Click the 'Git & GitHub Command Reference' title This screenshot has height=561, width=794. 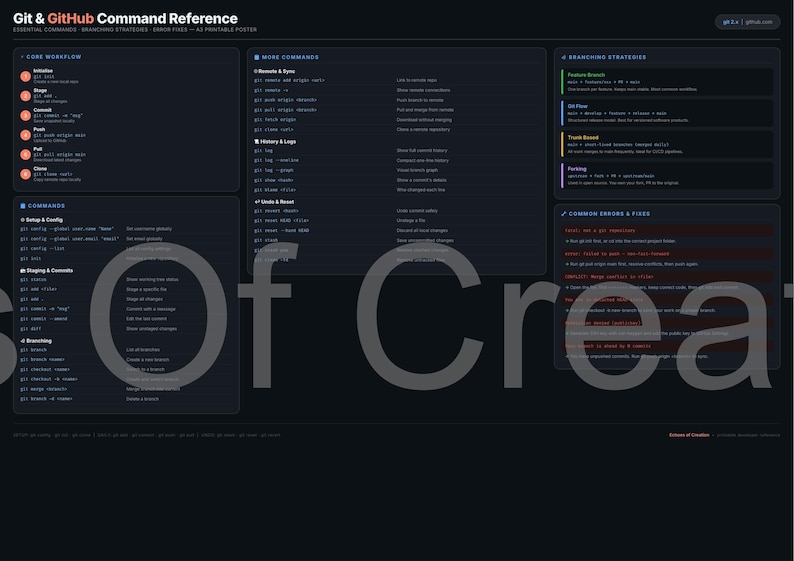tap(125, 18)
